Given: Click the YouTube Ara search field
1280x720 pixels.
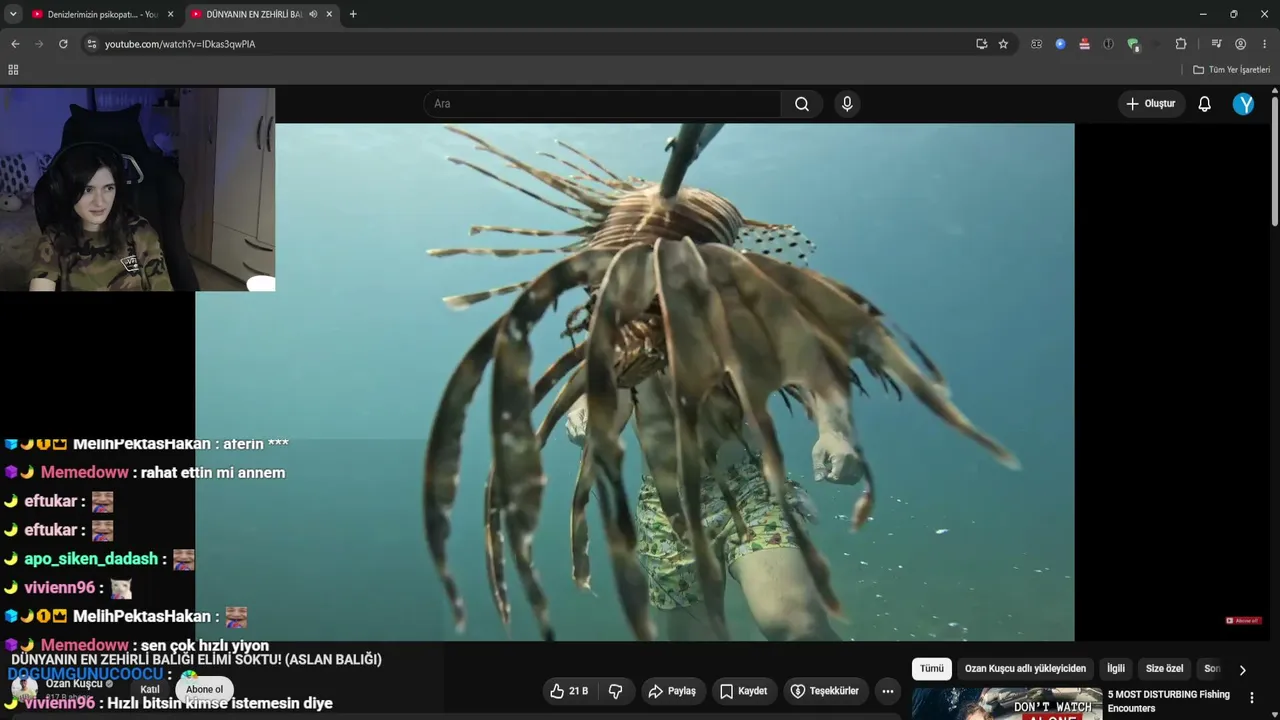Looking at the screenshot, I should (602, 104).
